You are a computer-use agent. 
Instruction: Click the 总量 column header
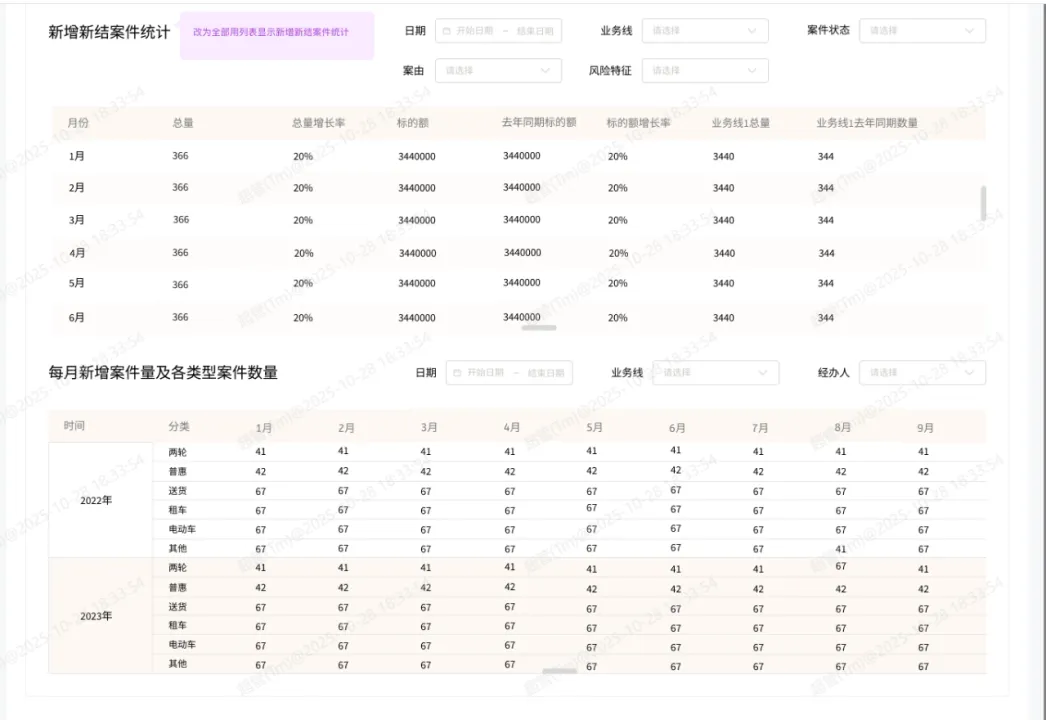tap(180, 122)
